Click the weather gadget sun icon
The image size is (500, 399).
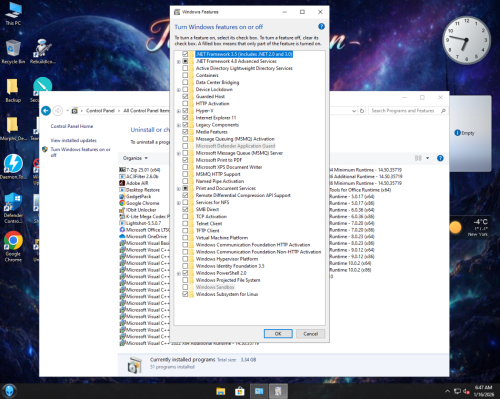pyautogui.click(x=455, y=227)
